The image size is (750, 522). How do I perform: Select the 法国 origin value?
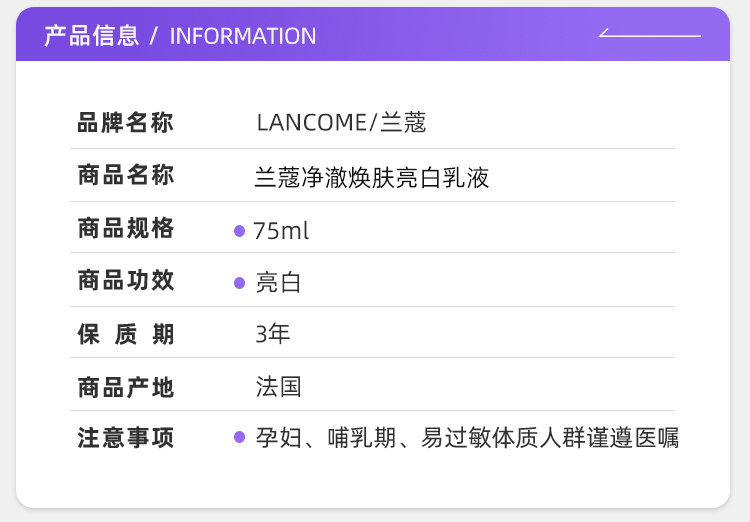(x=278, y=387)
